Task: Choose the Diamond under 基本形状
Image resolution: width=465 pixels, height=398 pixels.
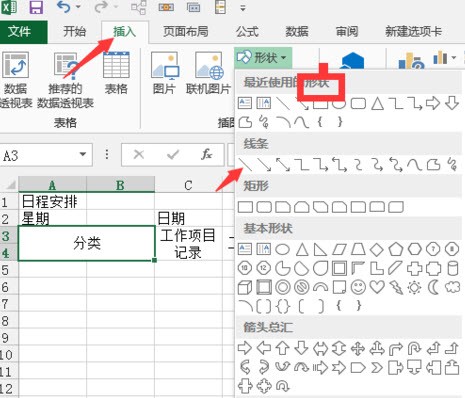Action: (x=377, y=249)
